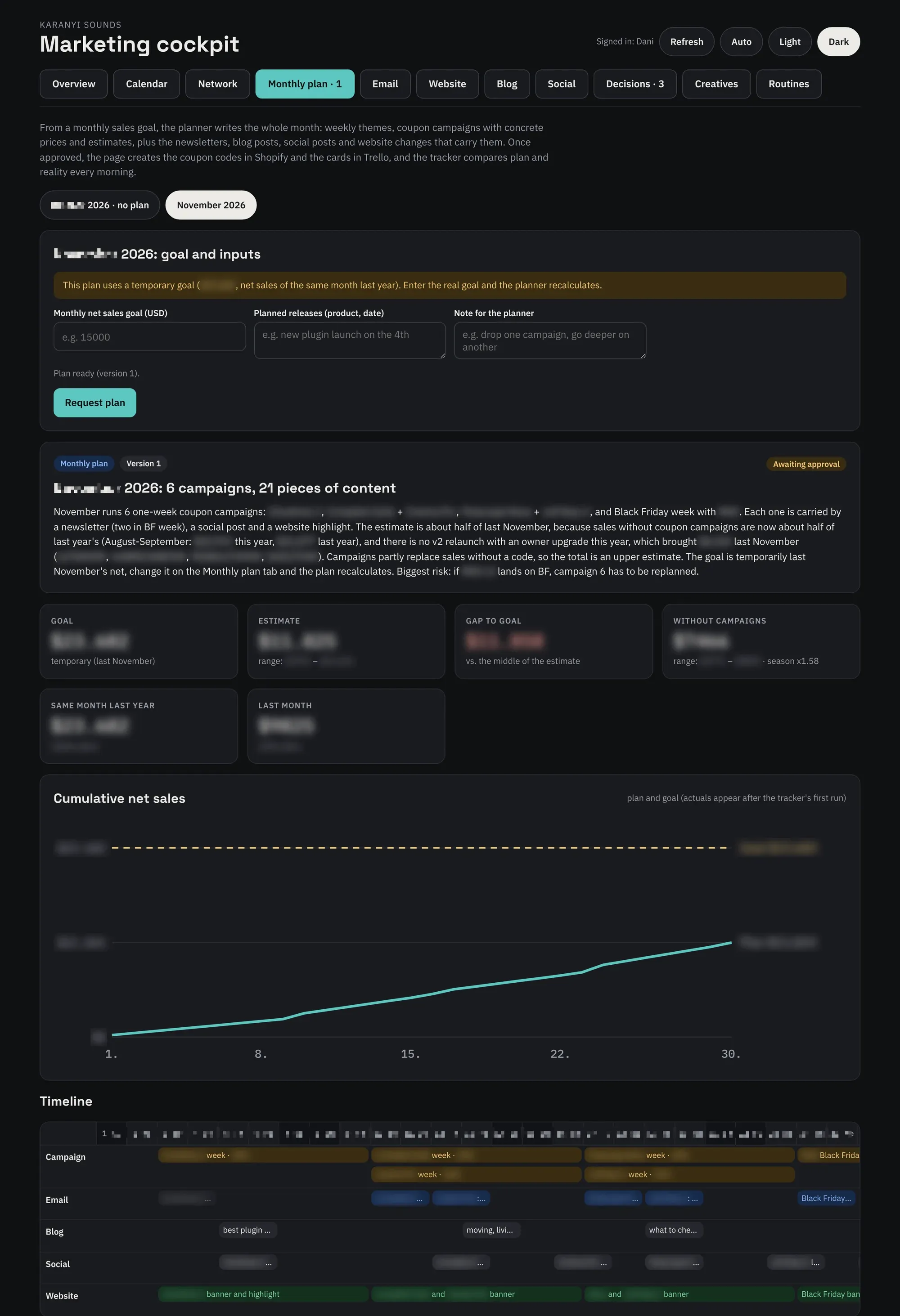This screenshot has width=900, height=1316.
Task: Click the 'banner and highlight' website bar
Action: 263,1294
